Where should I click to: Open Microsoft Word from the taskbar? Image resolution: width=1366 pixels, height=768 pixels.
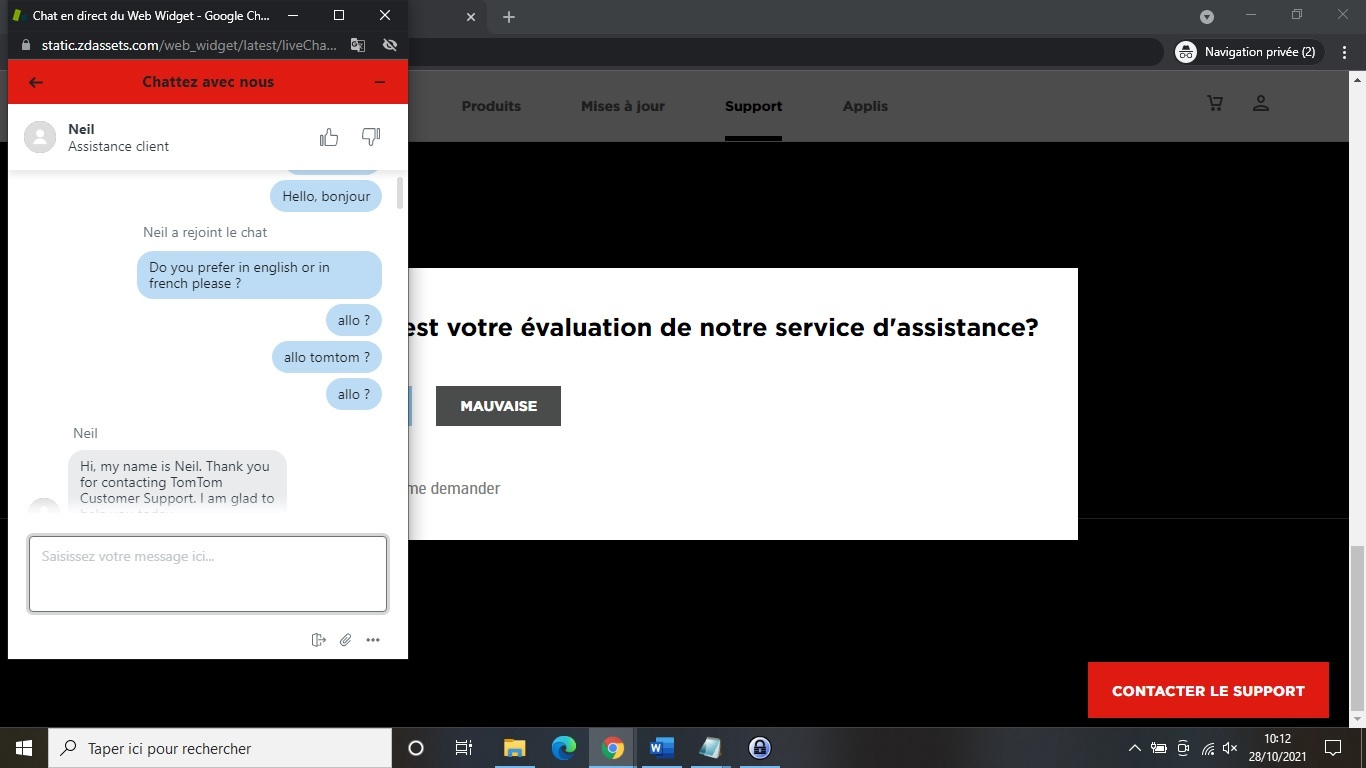662,748
